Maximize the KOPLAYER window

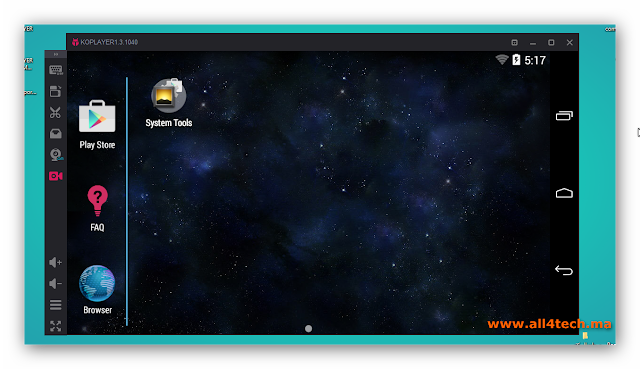551,42
